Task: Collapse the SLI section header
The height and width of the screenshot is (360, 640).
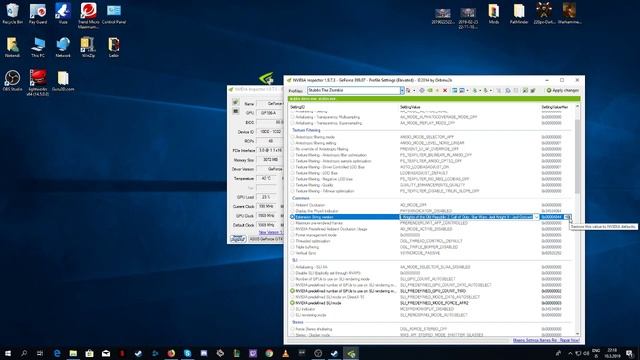Action: pyautogui.click(x=295, y=260)
